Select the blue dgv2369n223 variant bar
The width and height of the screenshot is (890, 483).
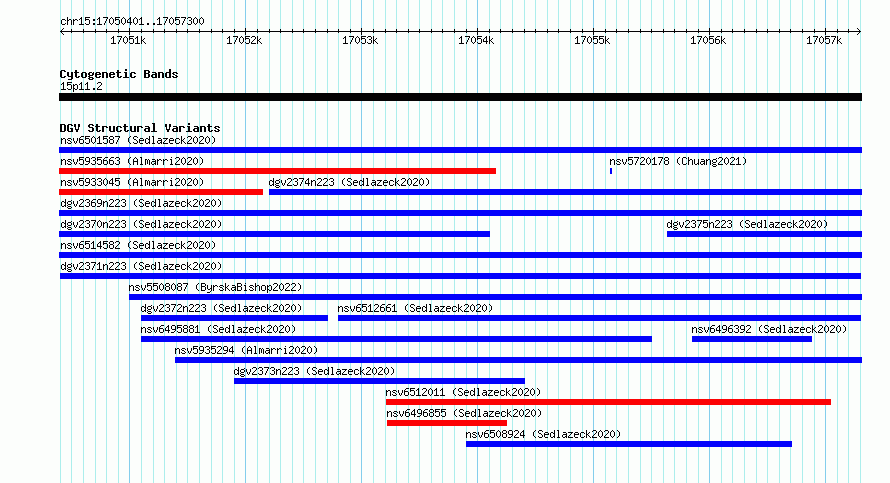pyautogui.click(x=460, y=213)
